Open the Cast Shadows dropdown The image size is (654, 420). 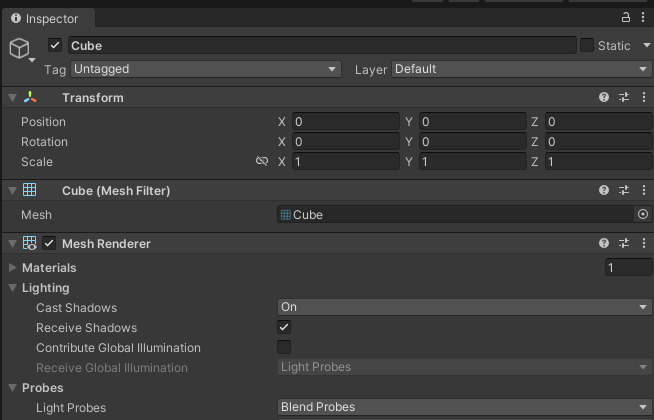(464, 307)
